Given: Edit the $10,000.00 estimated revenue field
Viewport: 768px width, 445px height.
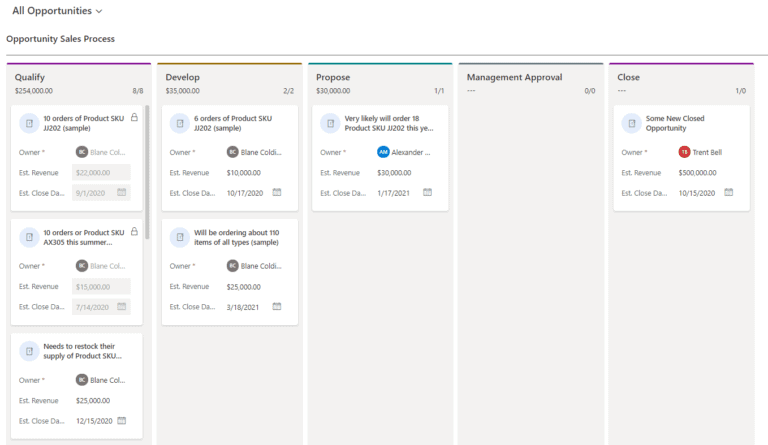Looking at the screenshot, I should coord(244,172).
